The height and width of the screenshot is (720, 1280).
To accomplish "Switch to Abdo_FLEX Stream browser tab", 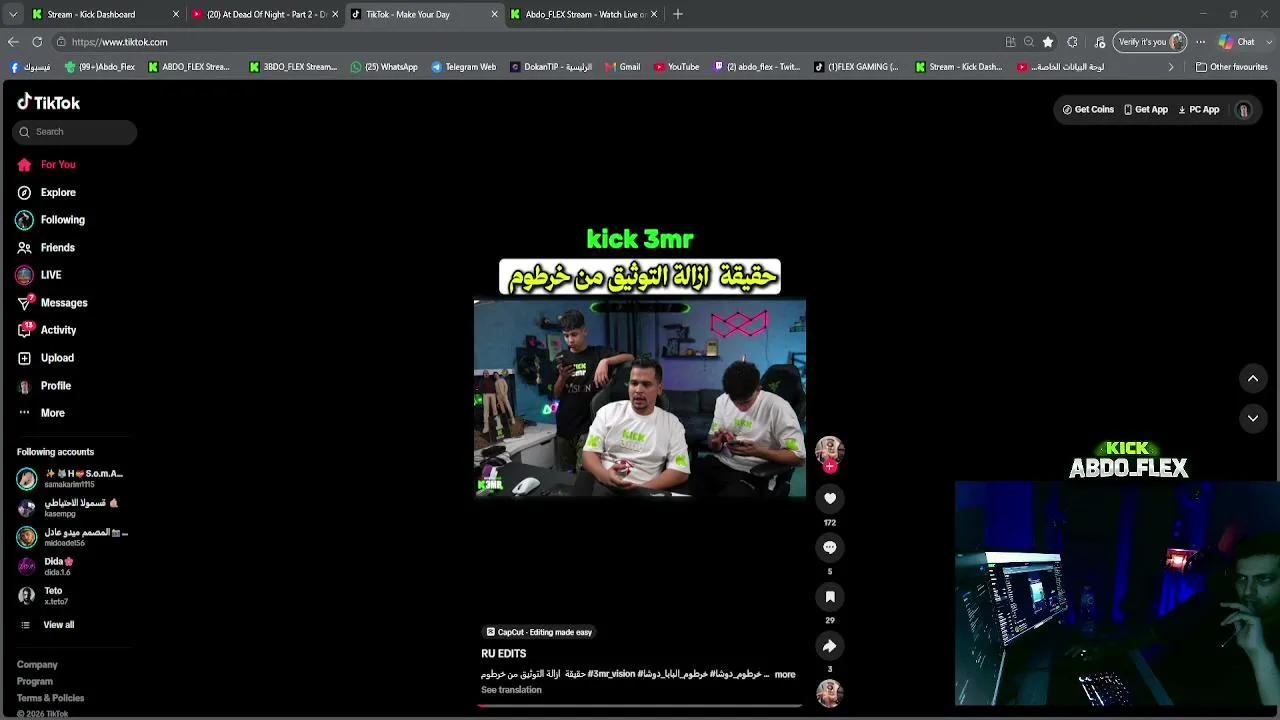I will coord(584,14).
